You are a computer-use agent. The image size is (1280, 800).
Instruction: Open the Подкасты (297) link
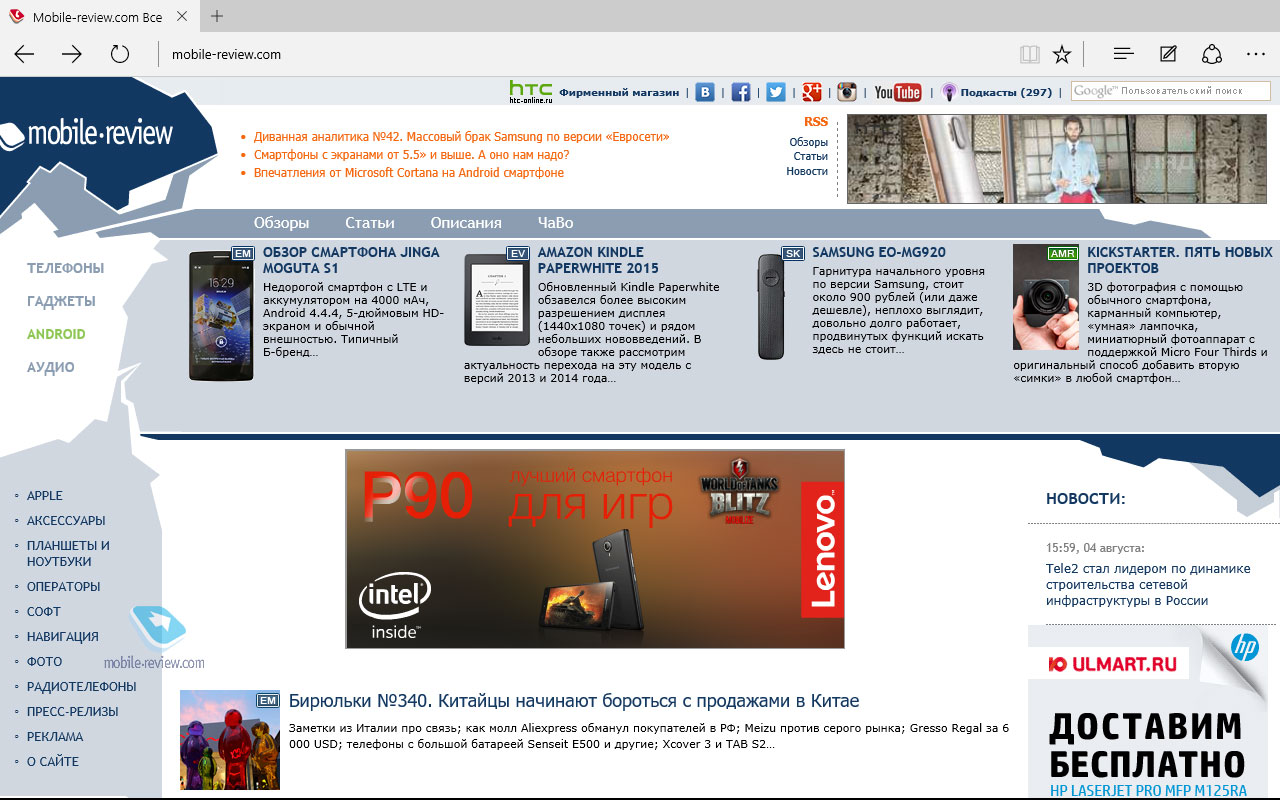[x=1006, y=92]
